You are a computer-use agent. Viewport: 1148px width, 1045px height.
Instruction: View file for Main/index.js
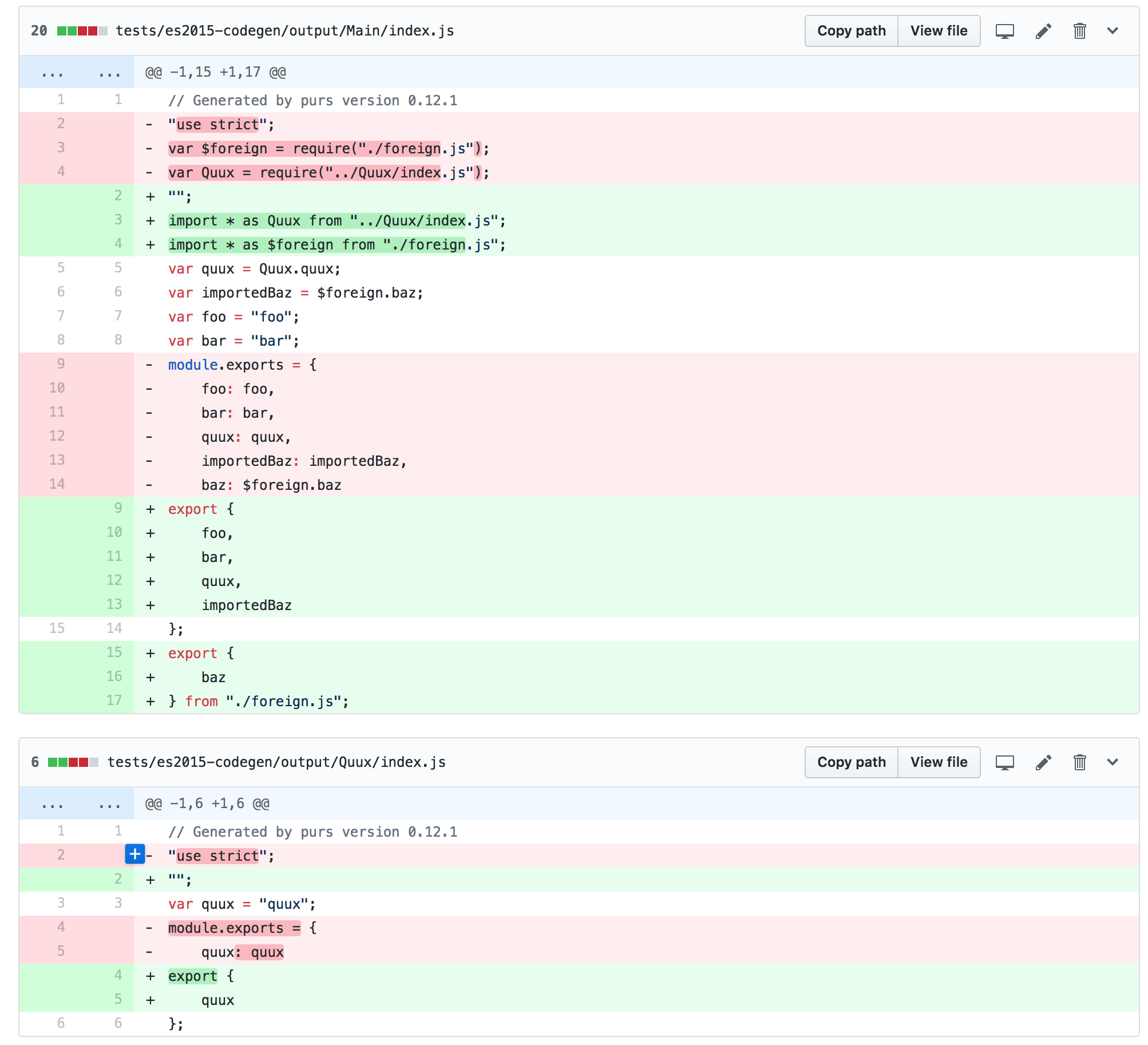point(939,31)
